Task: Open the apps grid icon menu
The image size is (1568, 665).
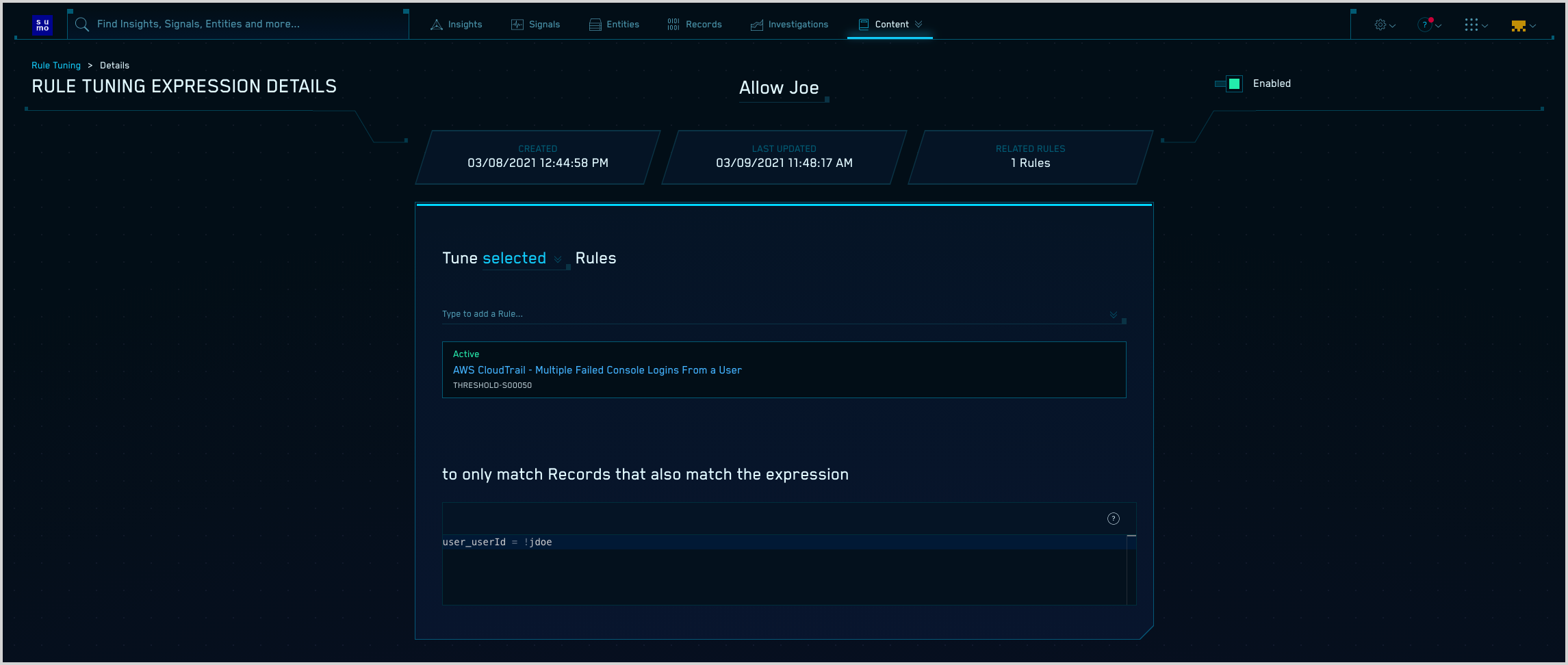Action: 1471,25
